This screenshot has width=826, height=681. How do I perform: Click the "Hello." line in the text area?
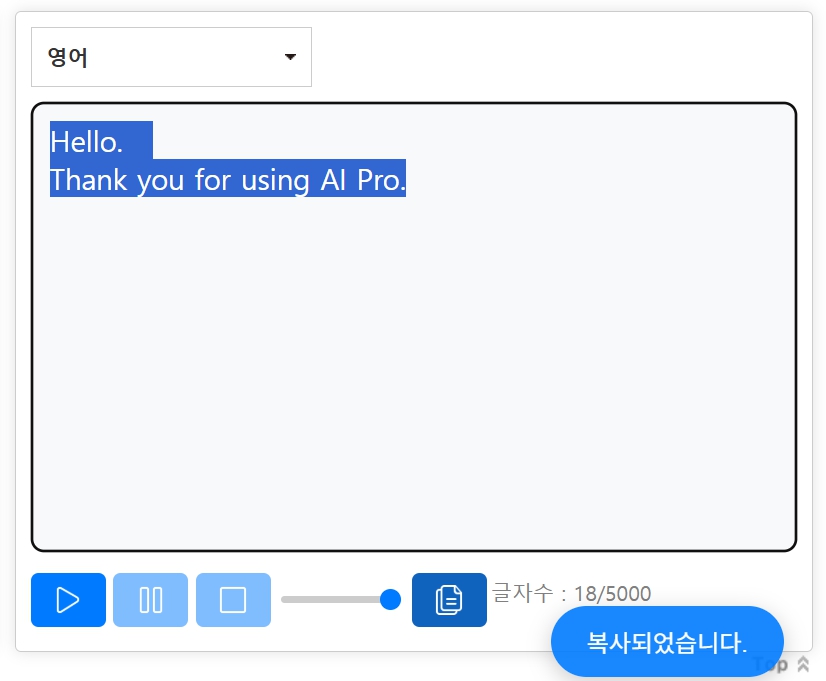87,142
